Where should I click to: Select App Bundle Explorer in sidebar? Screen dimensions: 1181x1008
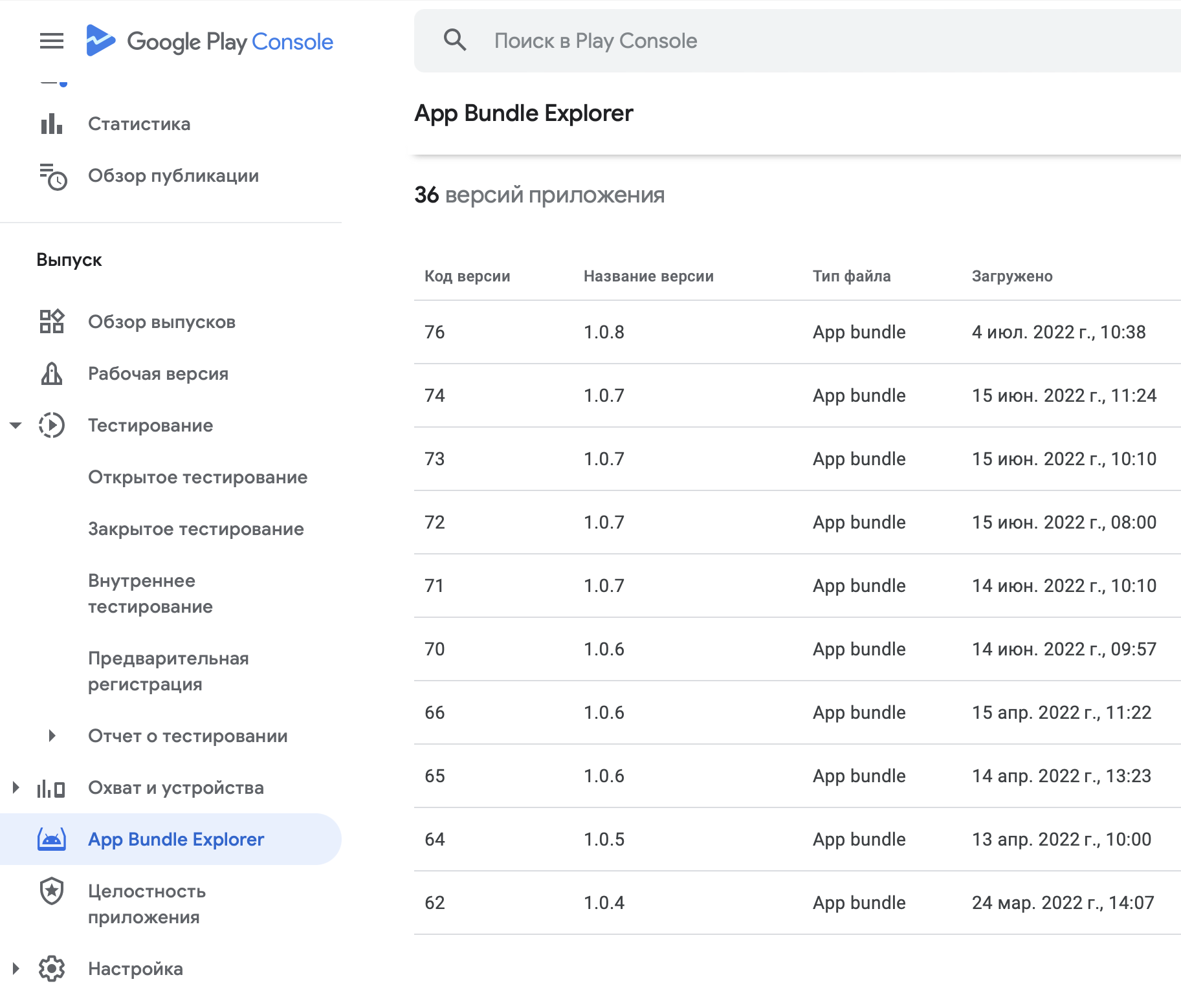[171, 839]
